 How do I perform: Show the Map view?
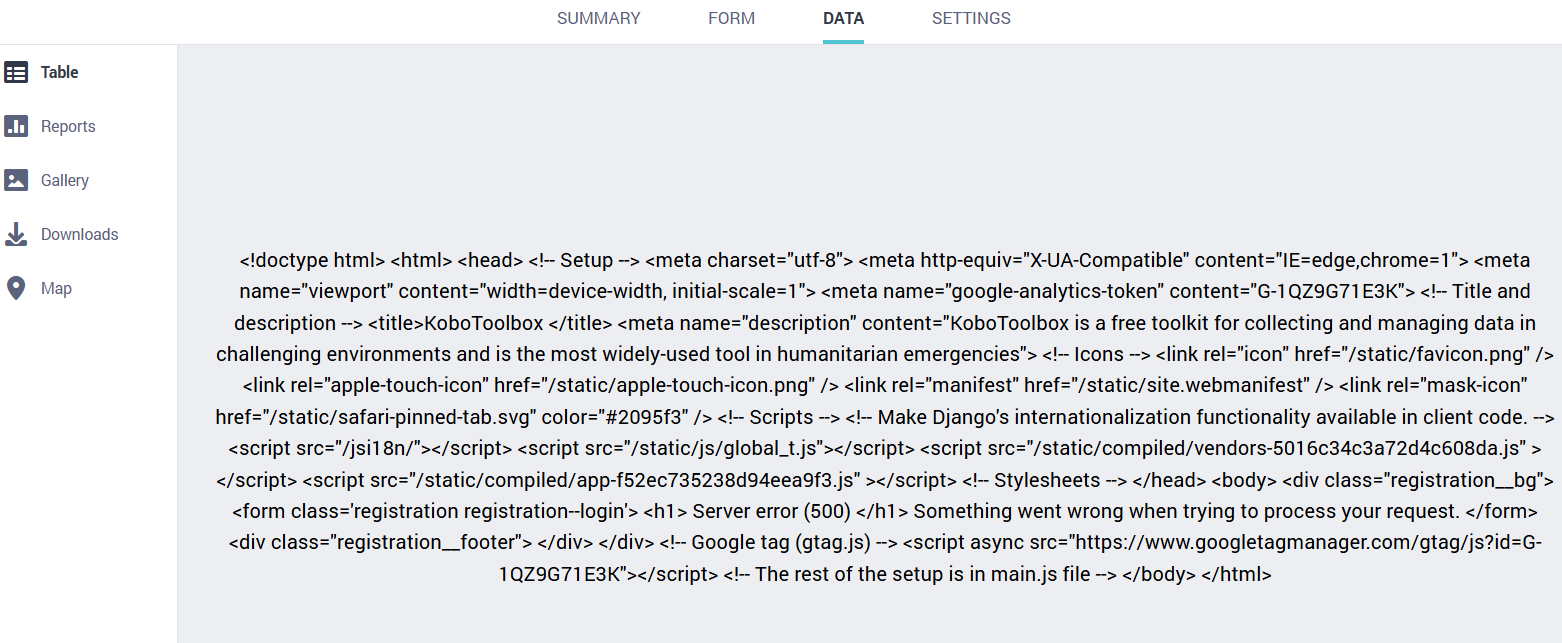tap(56, 288)
